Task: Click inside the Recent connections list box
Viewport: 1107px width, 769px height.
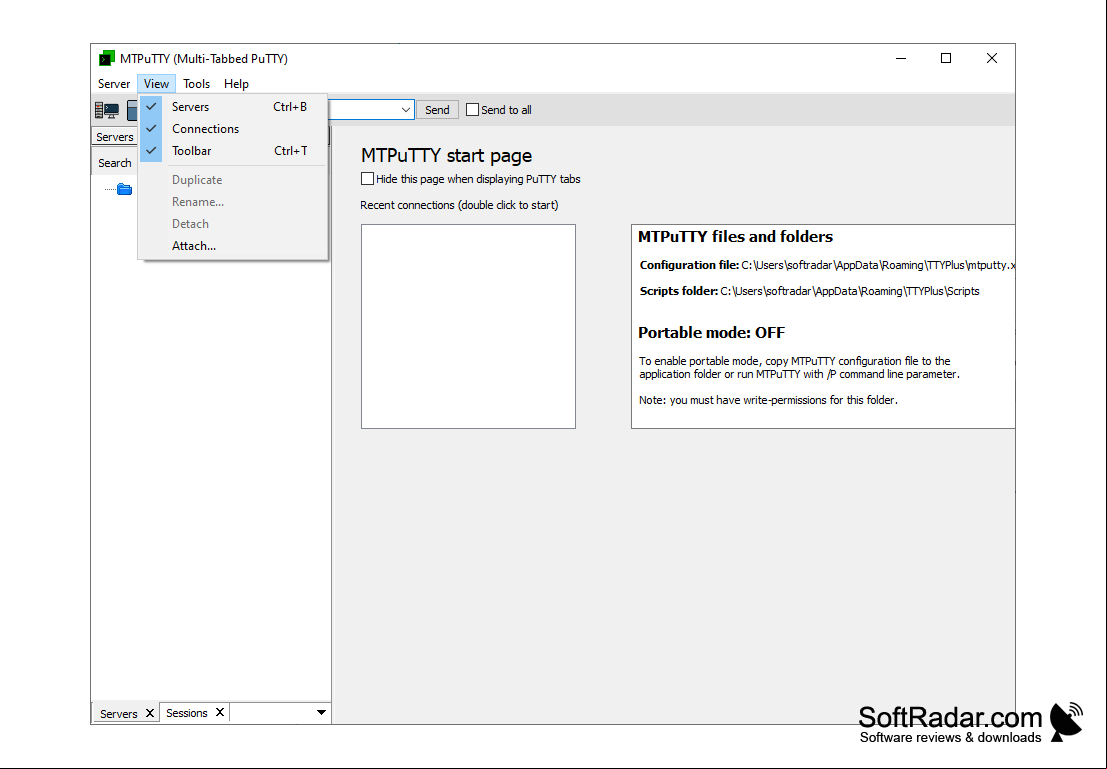Action: click(x=468, y=326)
